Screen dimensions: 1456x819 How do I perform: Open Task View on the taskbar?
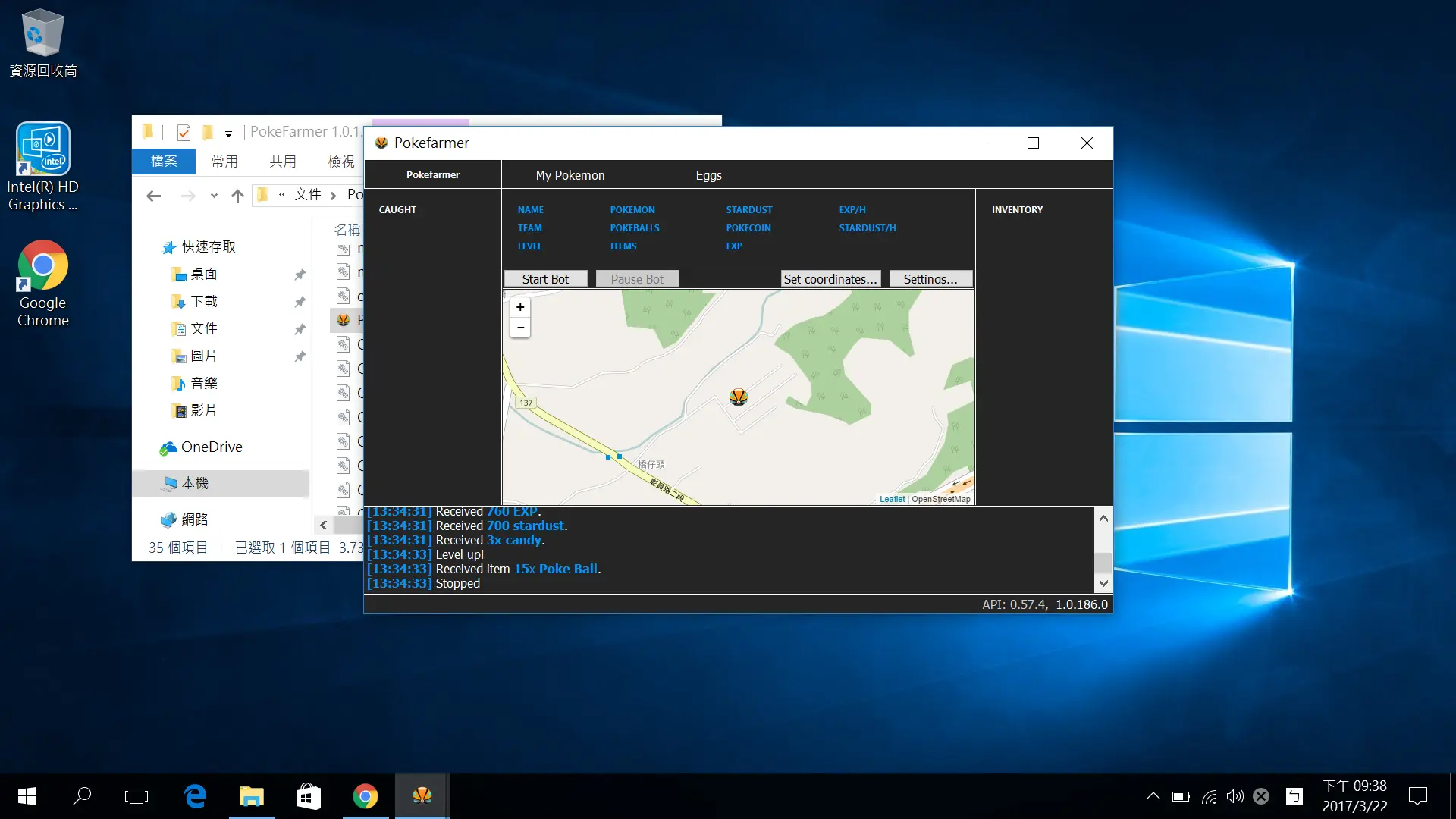point(136,796)
